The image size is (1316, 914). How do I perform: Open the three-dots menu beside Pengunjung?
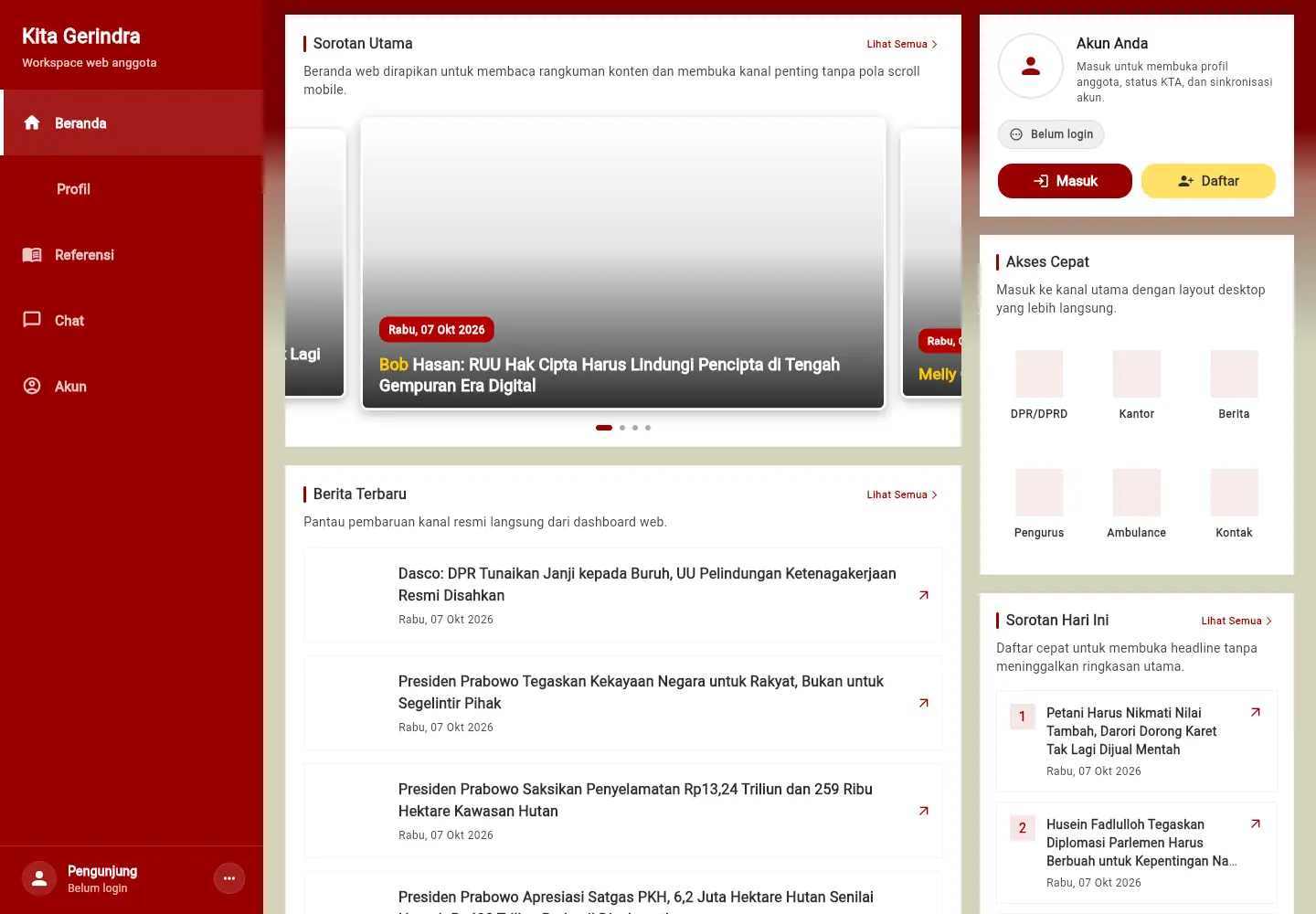point(229,878)
